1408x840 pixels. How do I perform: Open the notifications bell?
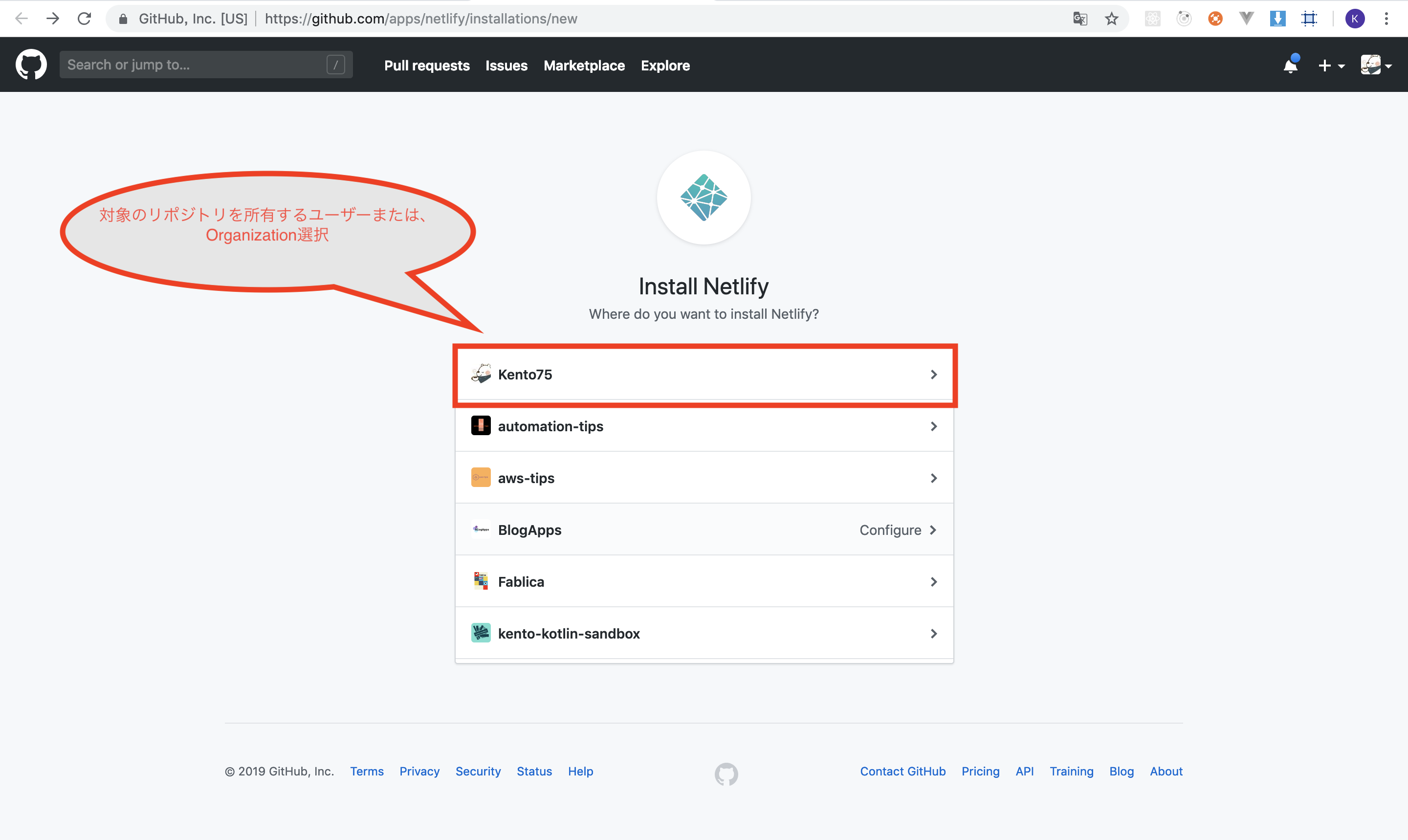1290,66
